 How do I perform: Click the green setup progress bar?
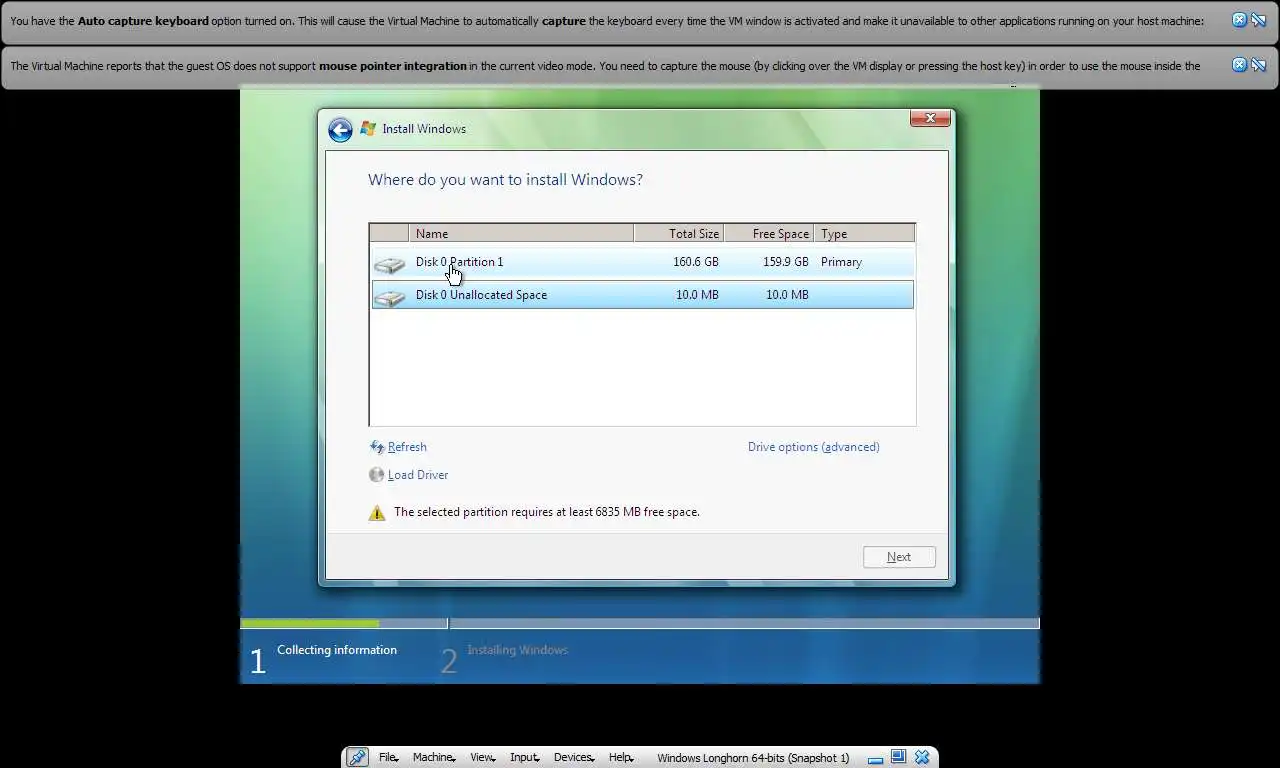[310, 624]
